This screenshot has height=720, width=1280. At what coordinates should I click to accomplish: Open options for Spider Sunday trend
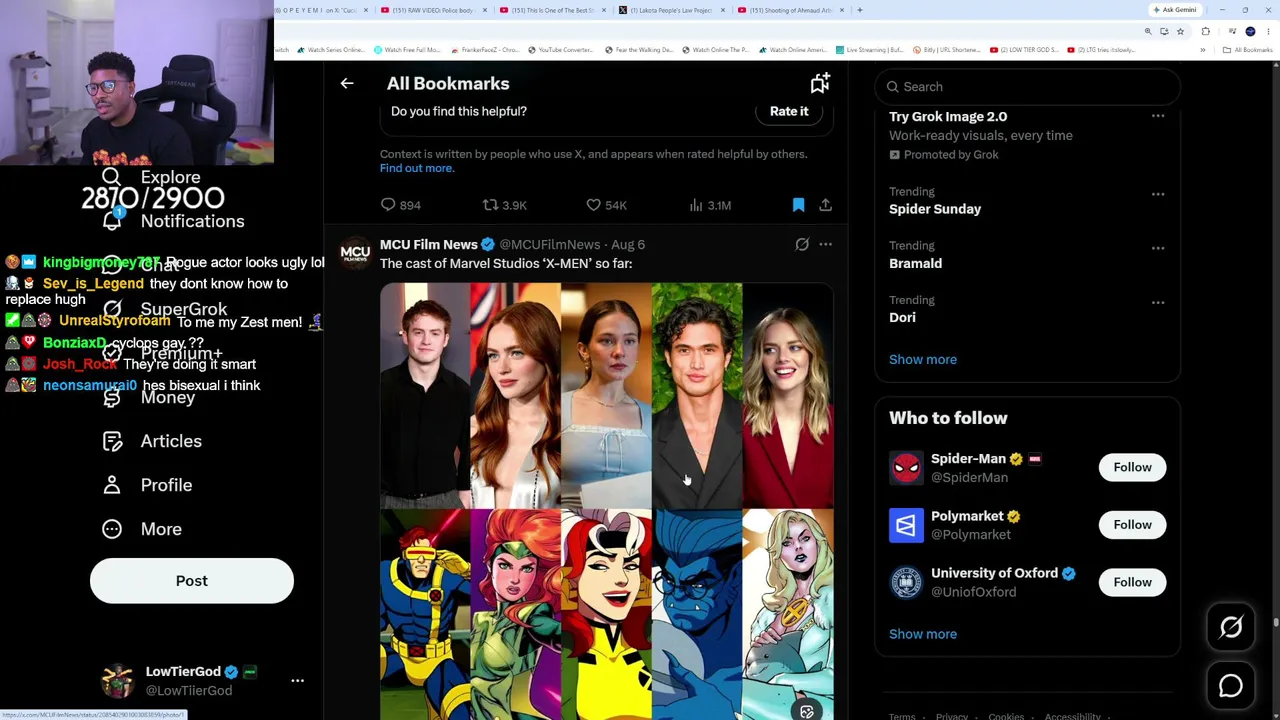pos(1158,194)
